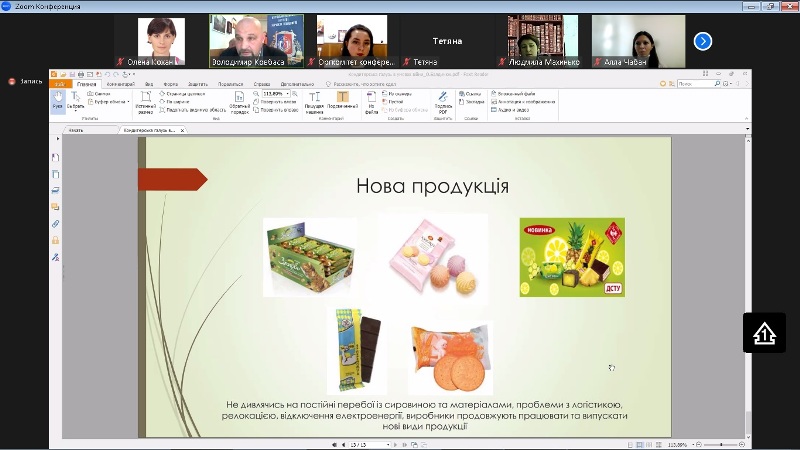
Task: Select single page view mode in status bar
Action: tap(630, 445)
